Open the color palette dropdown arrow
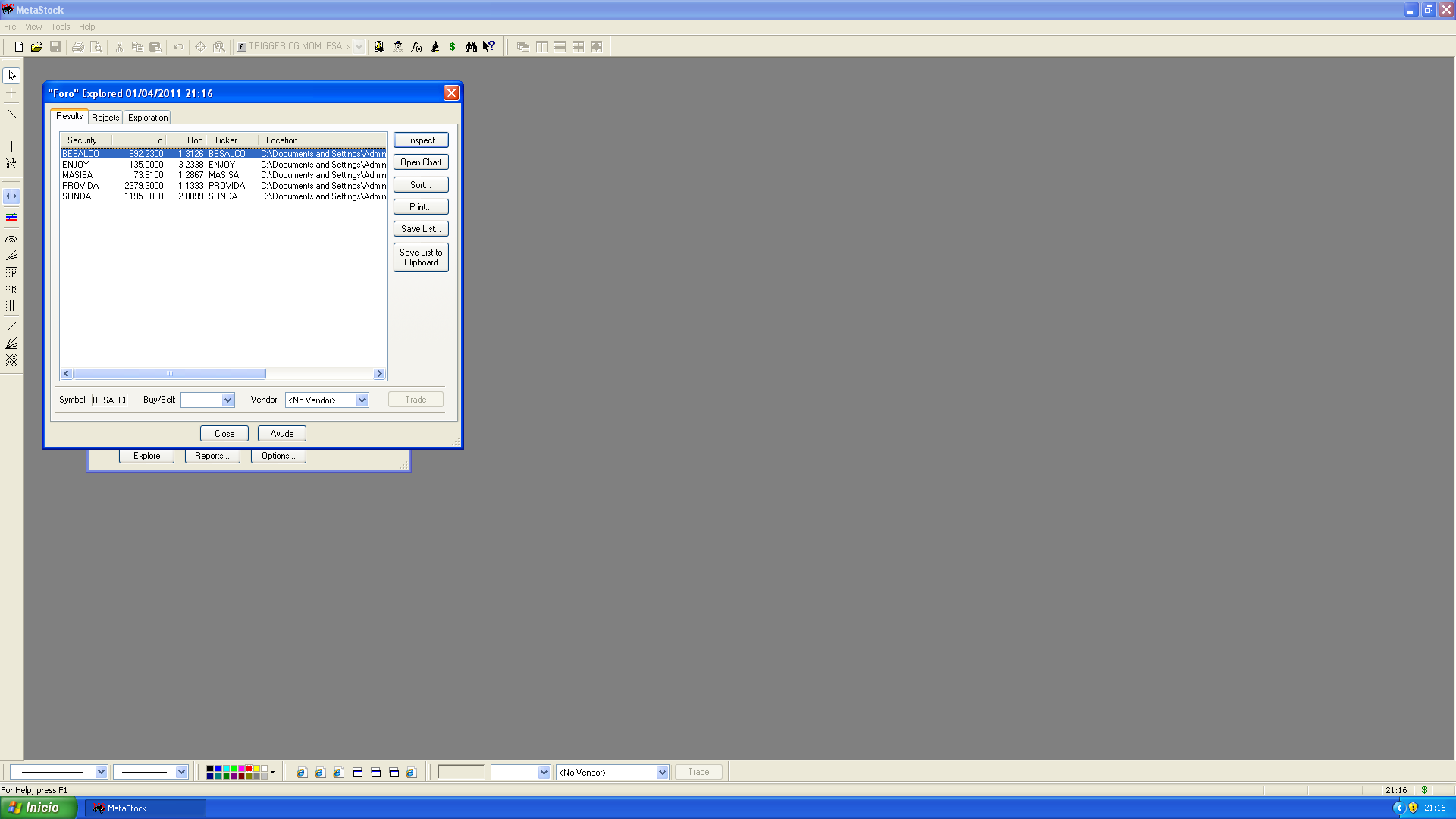1456x819 pixels. point(272,772)
